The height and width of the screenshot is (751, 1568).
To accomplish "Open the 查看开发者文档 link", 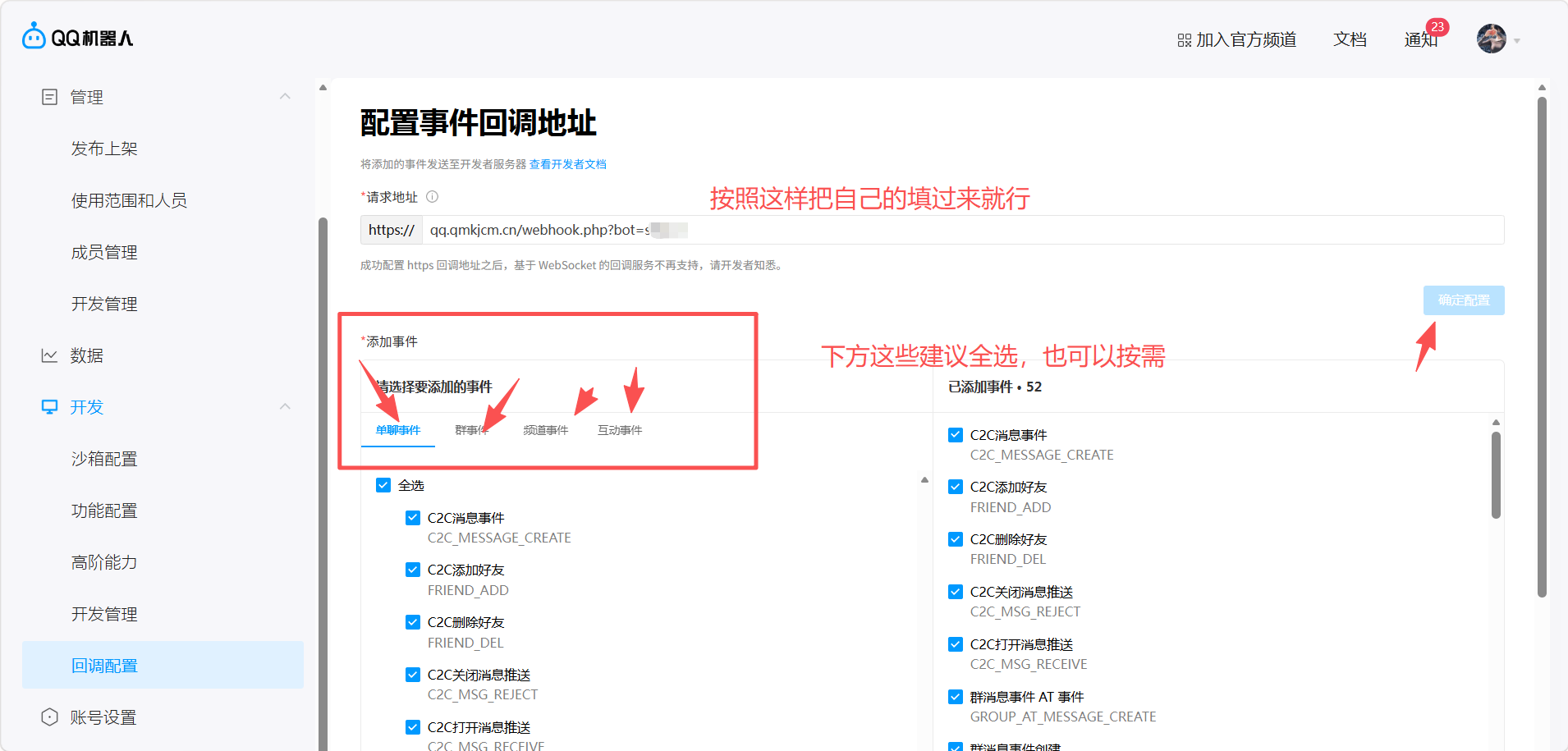I will (568, 164).
